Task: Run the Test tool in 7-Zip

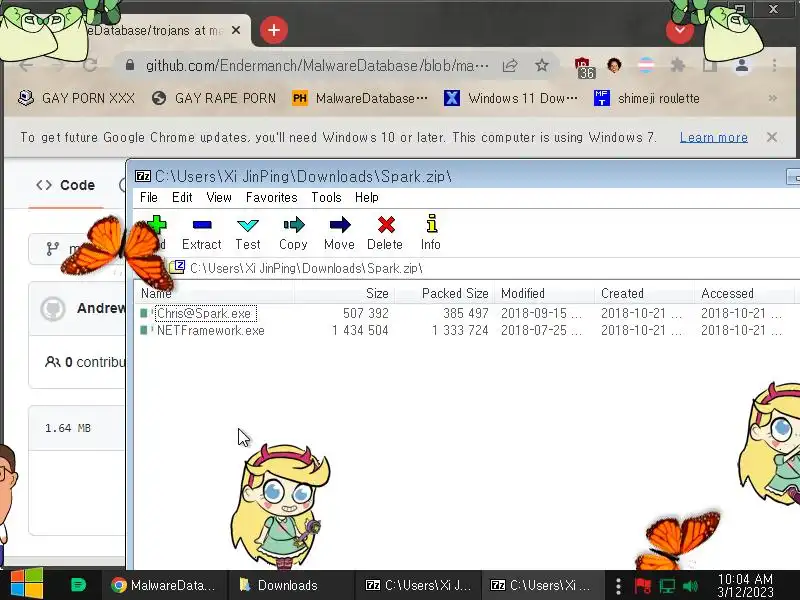Action: (248, 233)
